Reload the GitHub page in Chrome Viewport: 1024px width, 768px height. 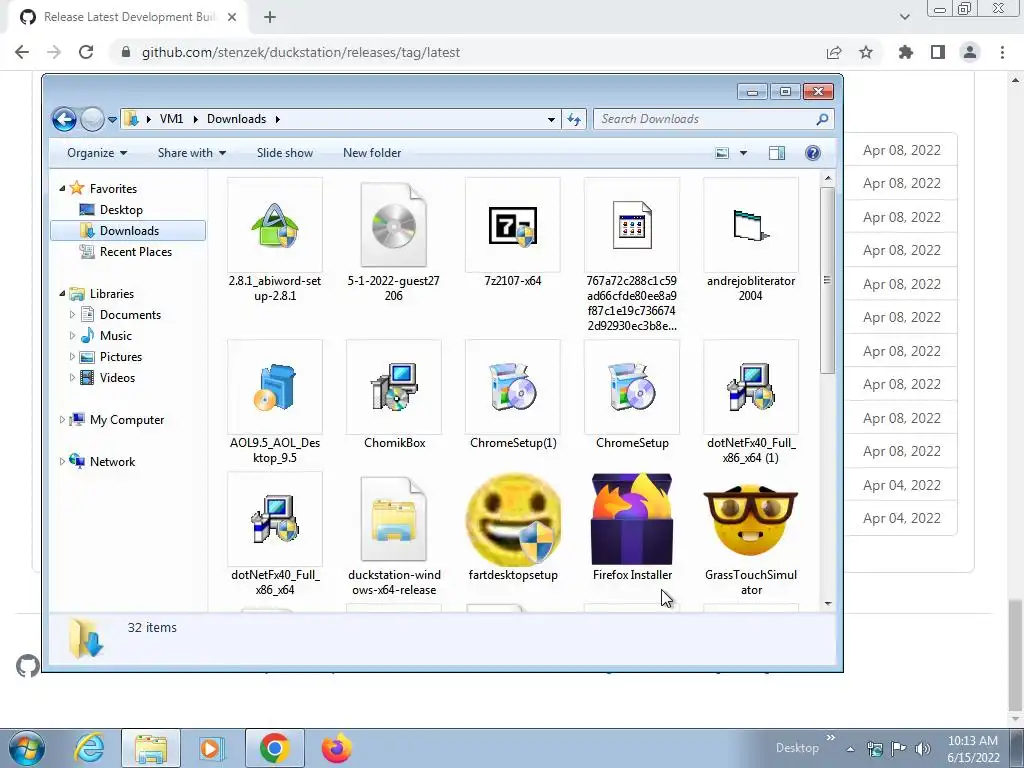click(x=86, y=52)
